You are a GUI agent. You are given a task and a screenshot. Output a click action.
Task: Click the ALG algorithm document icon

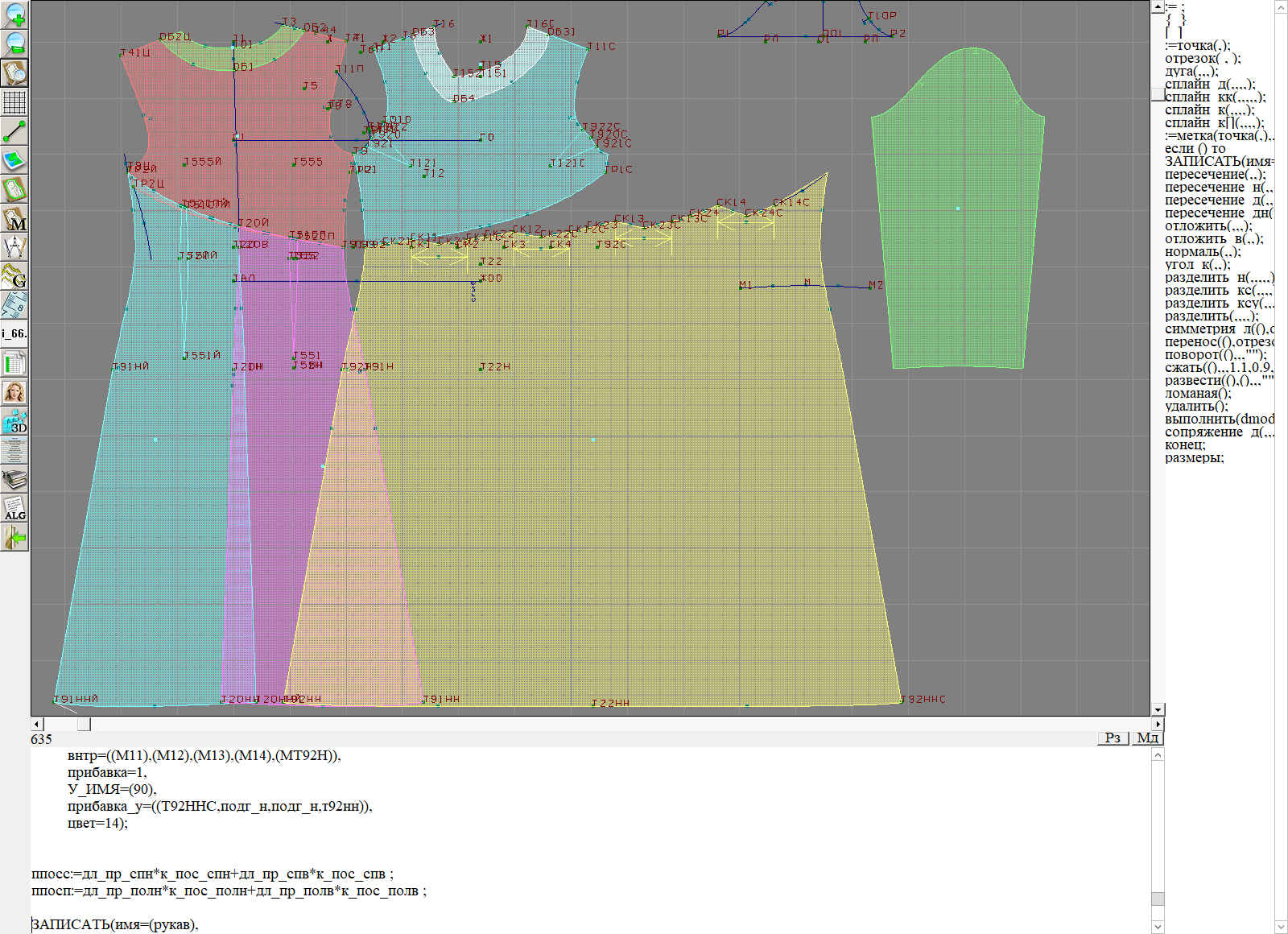(x=14, y=508)
